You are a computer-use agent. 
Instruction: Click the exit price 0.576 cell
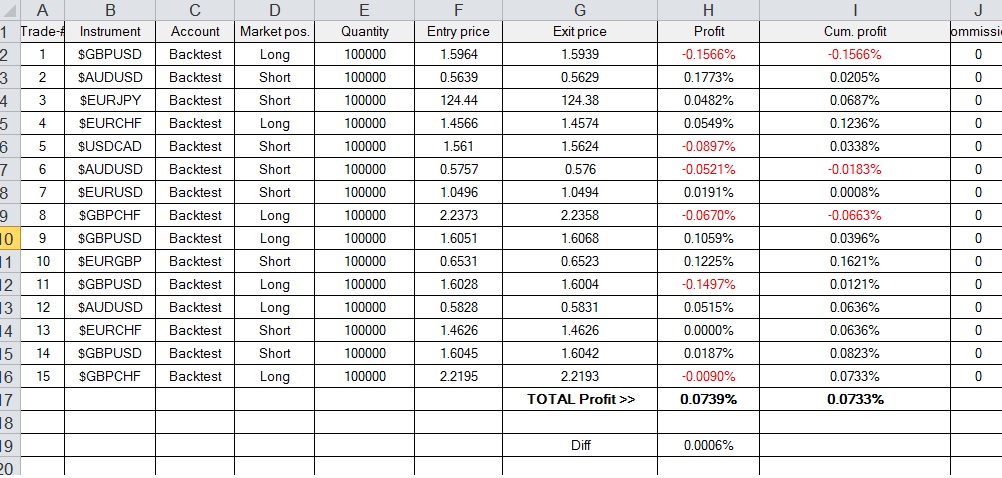[x=580, y=169]
